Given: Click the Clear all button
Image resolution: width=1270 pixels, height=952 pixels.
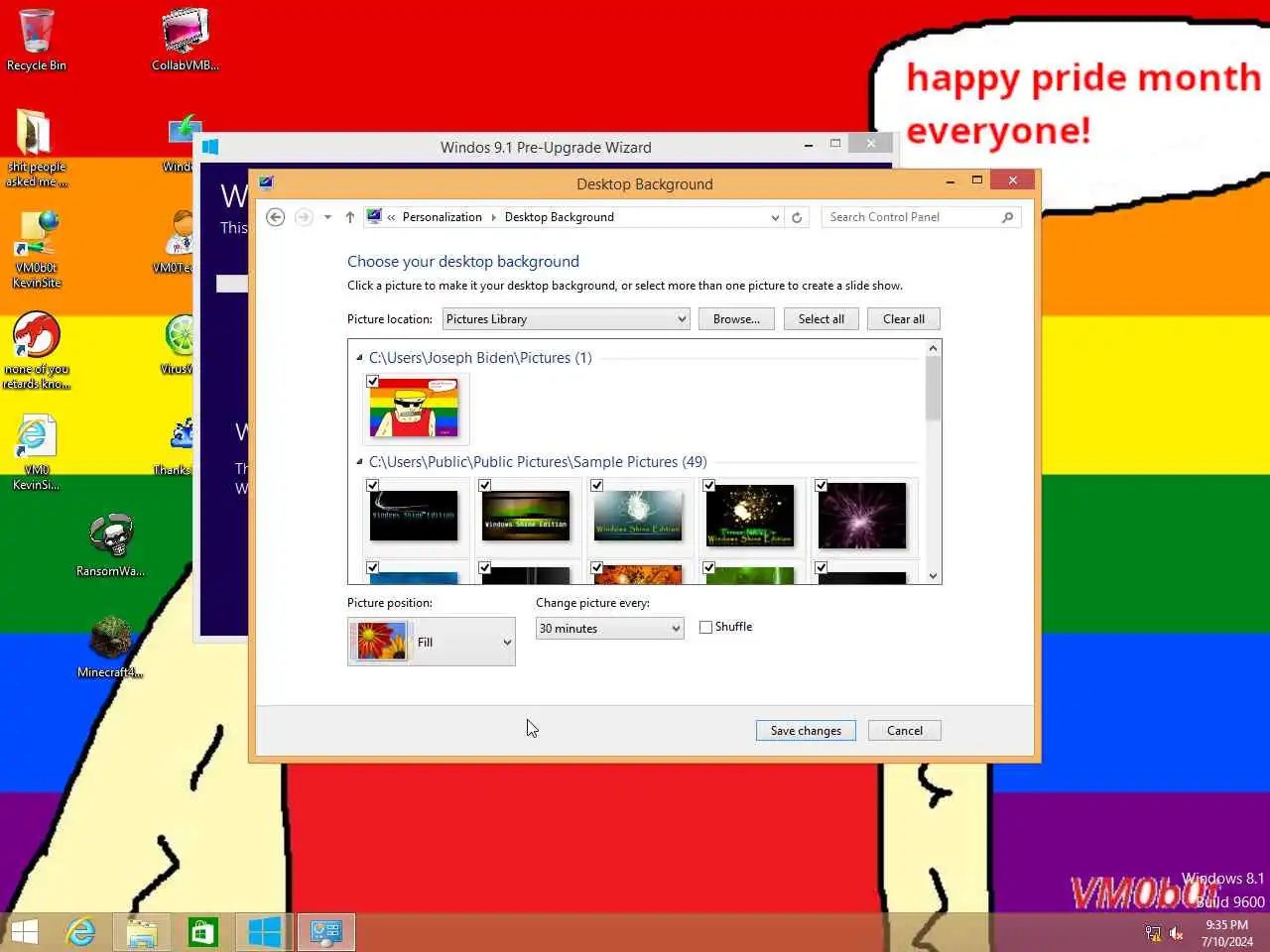Looking at the screenshot, I should click(x=904, y=319).
